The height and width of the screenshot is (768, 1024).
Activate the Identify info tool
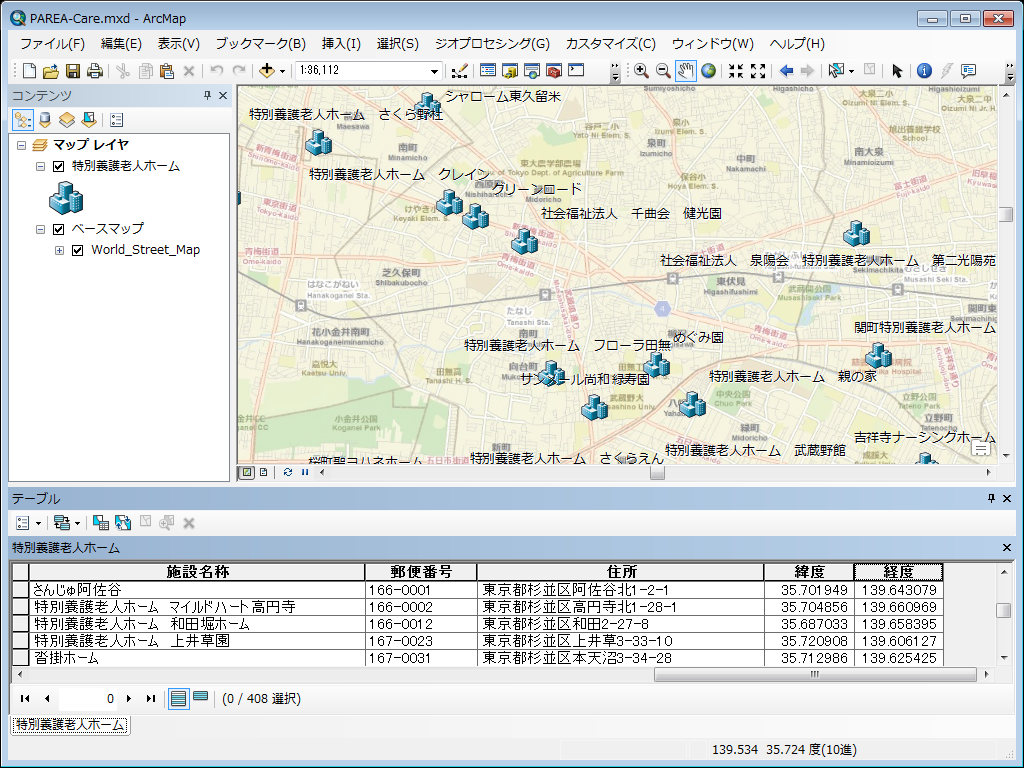coord(924,71)
